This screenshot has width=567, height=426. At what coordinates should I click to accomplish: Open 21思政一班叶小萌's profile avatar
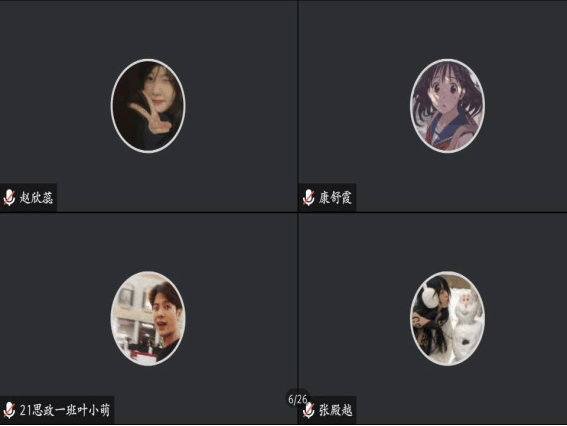click(148, 318)
